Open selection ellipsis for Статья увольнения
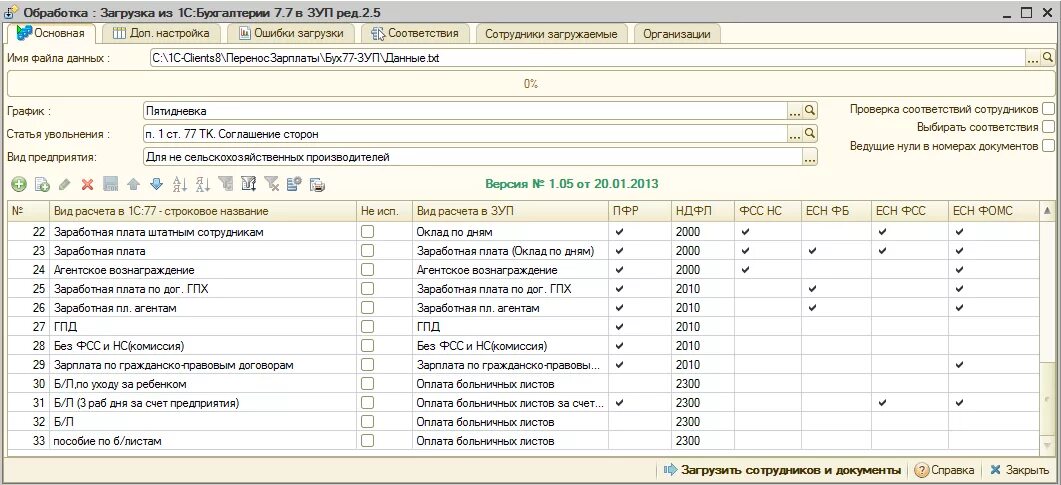 796,134
